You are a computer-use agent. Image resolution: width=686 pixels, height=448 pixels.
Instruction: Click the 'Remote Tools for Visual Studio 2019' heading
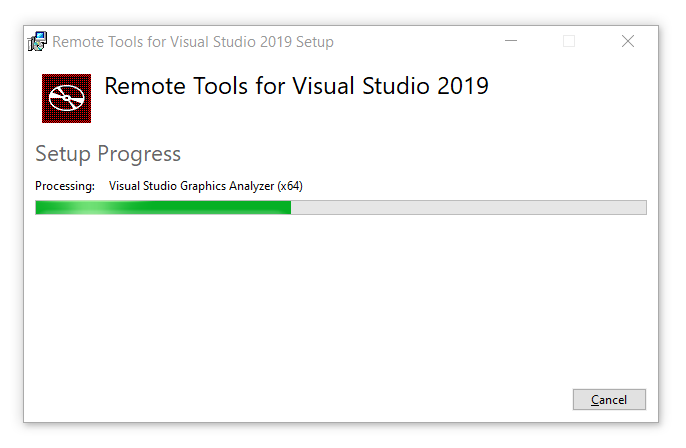[296, 86]
